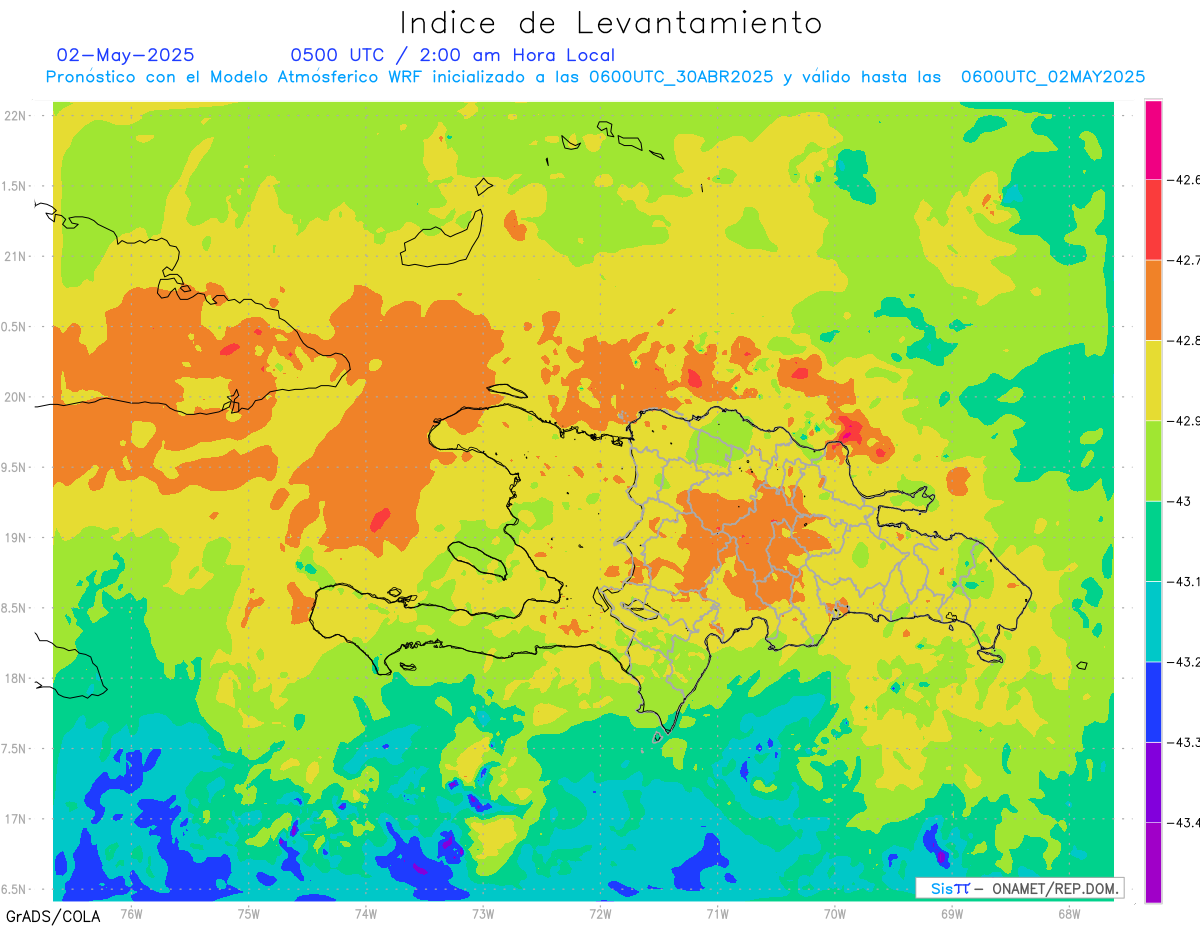Image resolution: width=1200 pixels, height=927 pixels.
Task: Click the '6.5N' latitude label
Action: coord(13,890)
